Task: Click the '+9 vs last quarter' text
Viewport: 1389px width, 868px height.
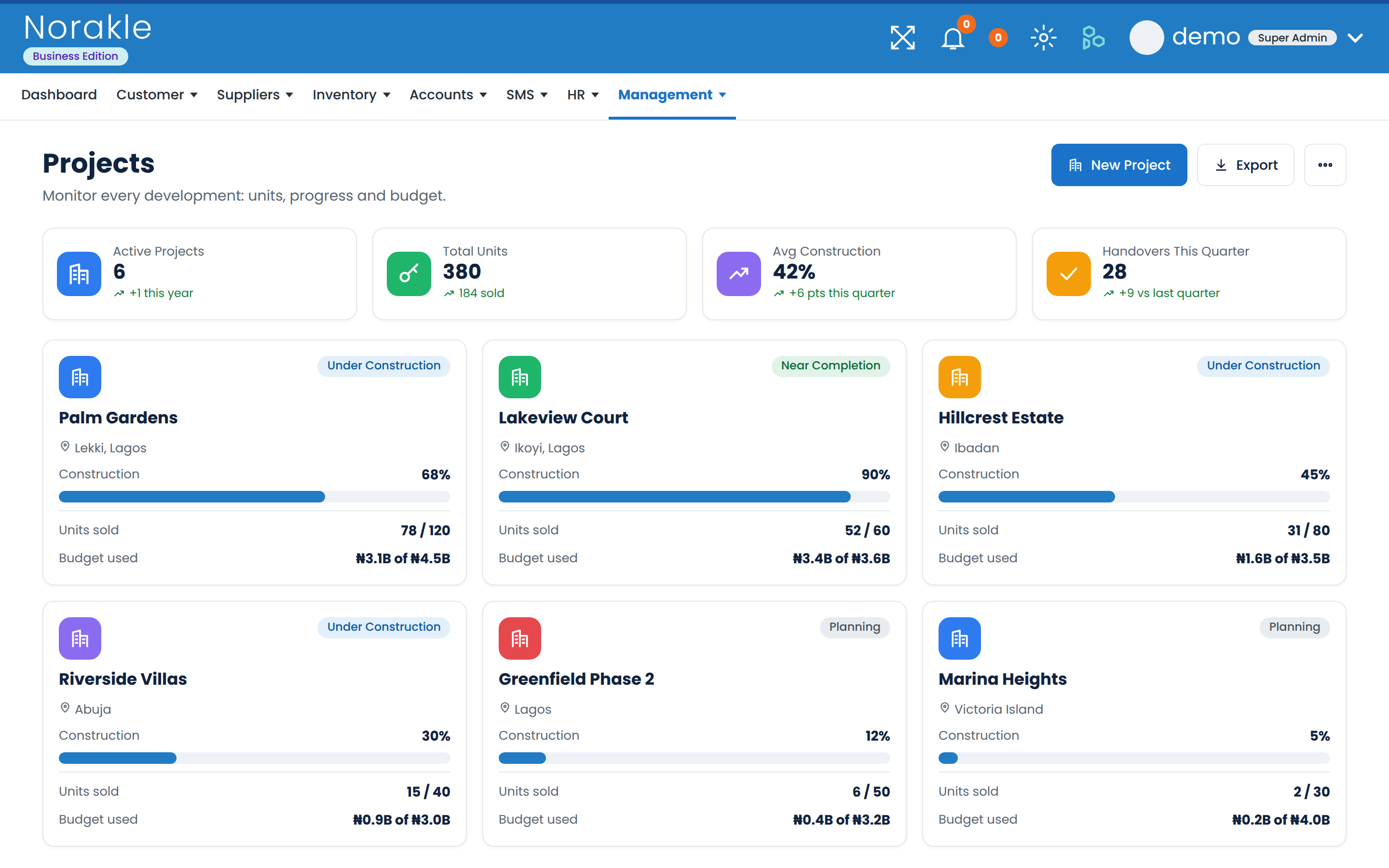Action: point(1169,293)
